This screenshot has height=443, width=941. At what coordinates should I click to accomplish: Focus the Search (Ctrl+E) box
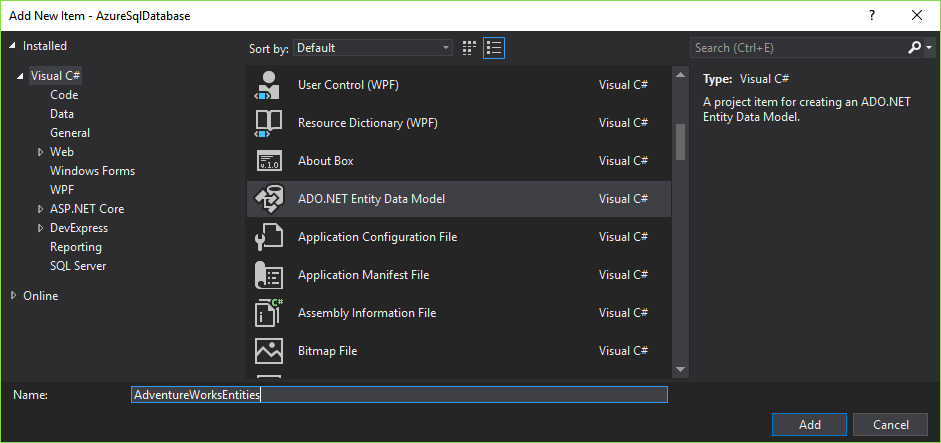(798, 48)
